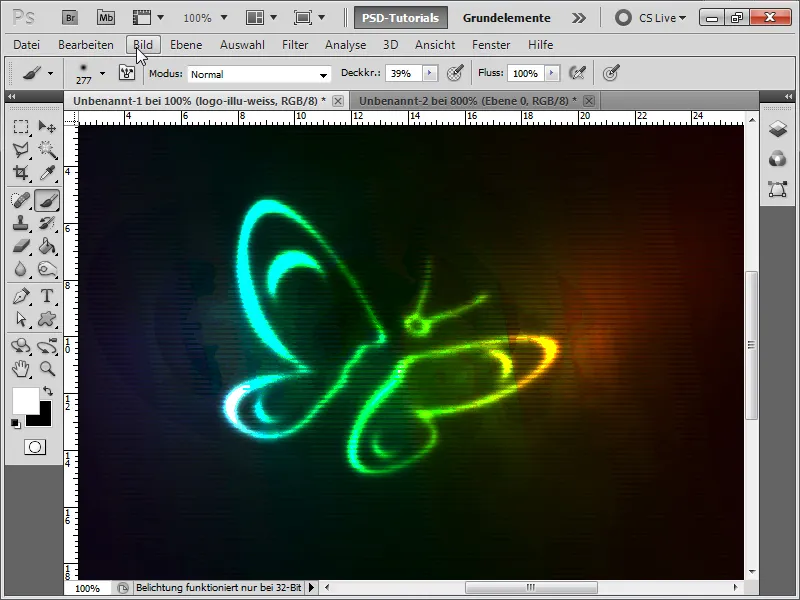Open the Paths panel icon

pyautogui.click(x=778, y=189)
